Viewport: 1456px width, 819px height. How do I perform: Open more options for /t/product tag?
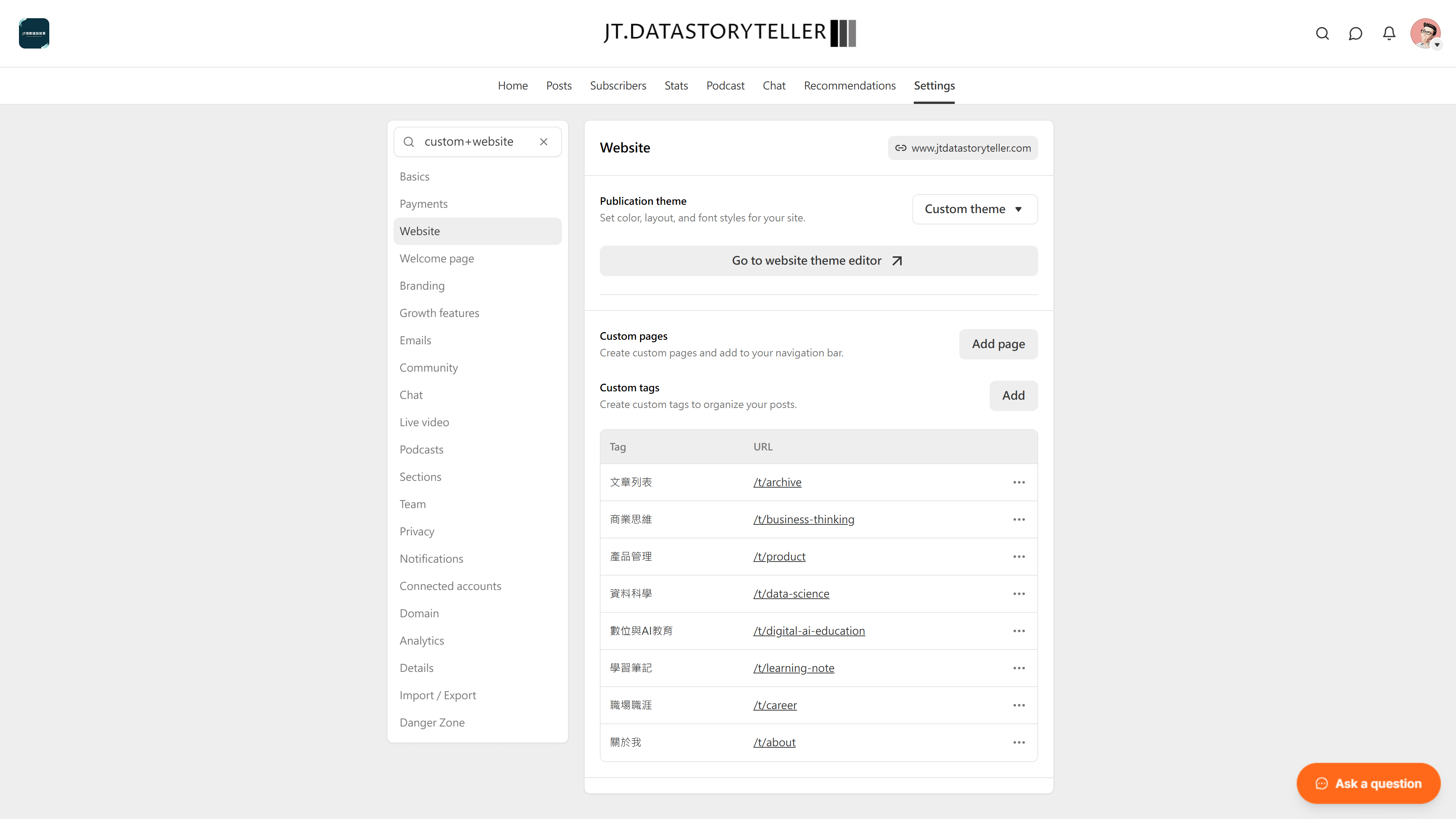pos(1018,557)
